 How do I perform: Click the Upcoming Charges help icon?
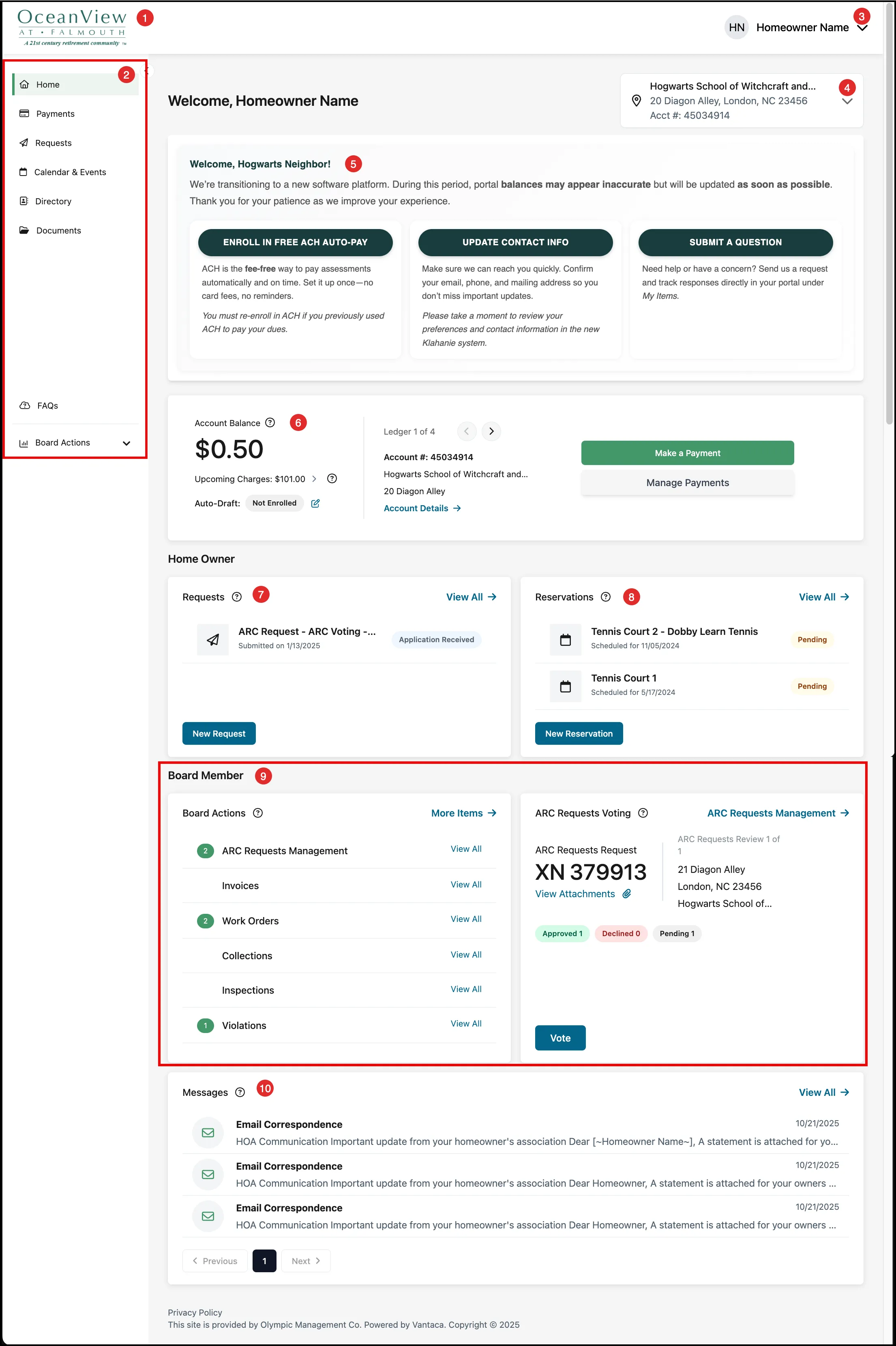coord(332,479)
